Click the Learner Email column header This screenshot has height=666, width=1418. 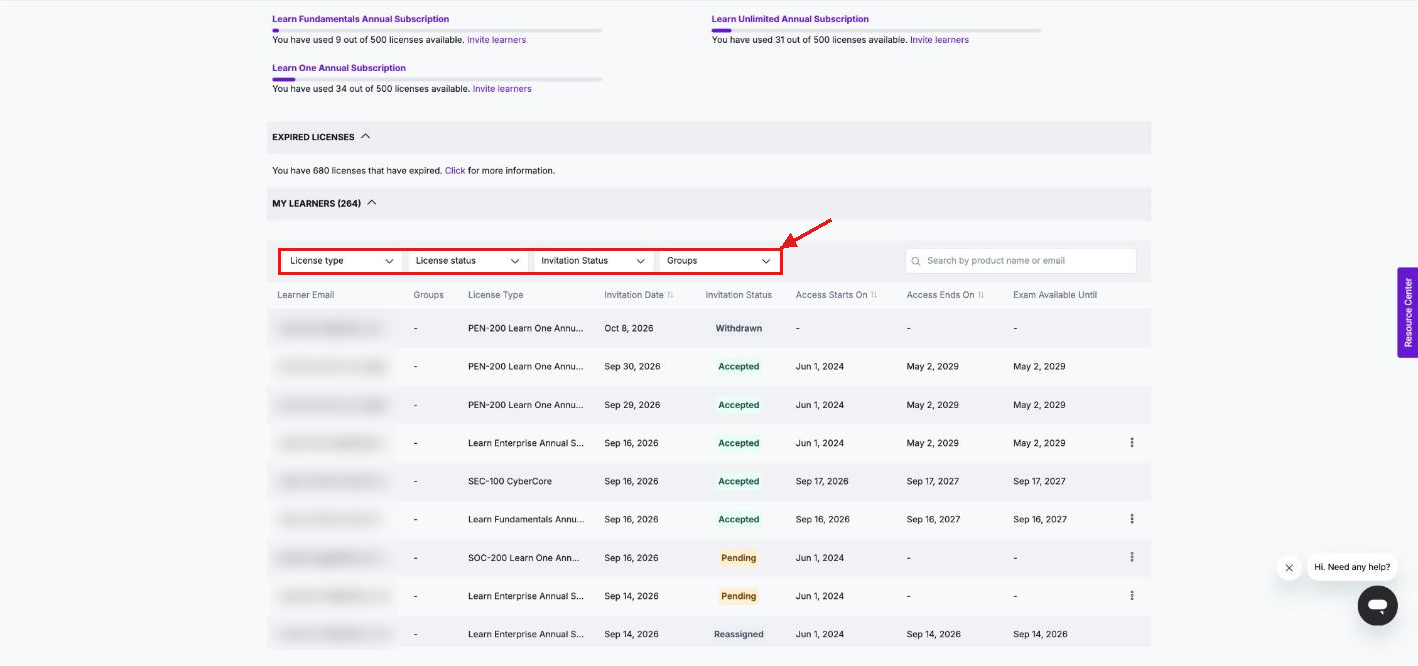click(x=306, y=295)
